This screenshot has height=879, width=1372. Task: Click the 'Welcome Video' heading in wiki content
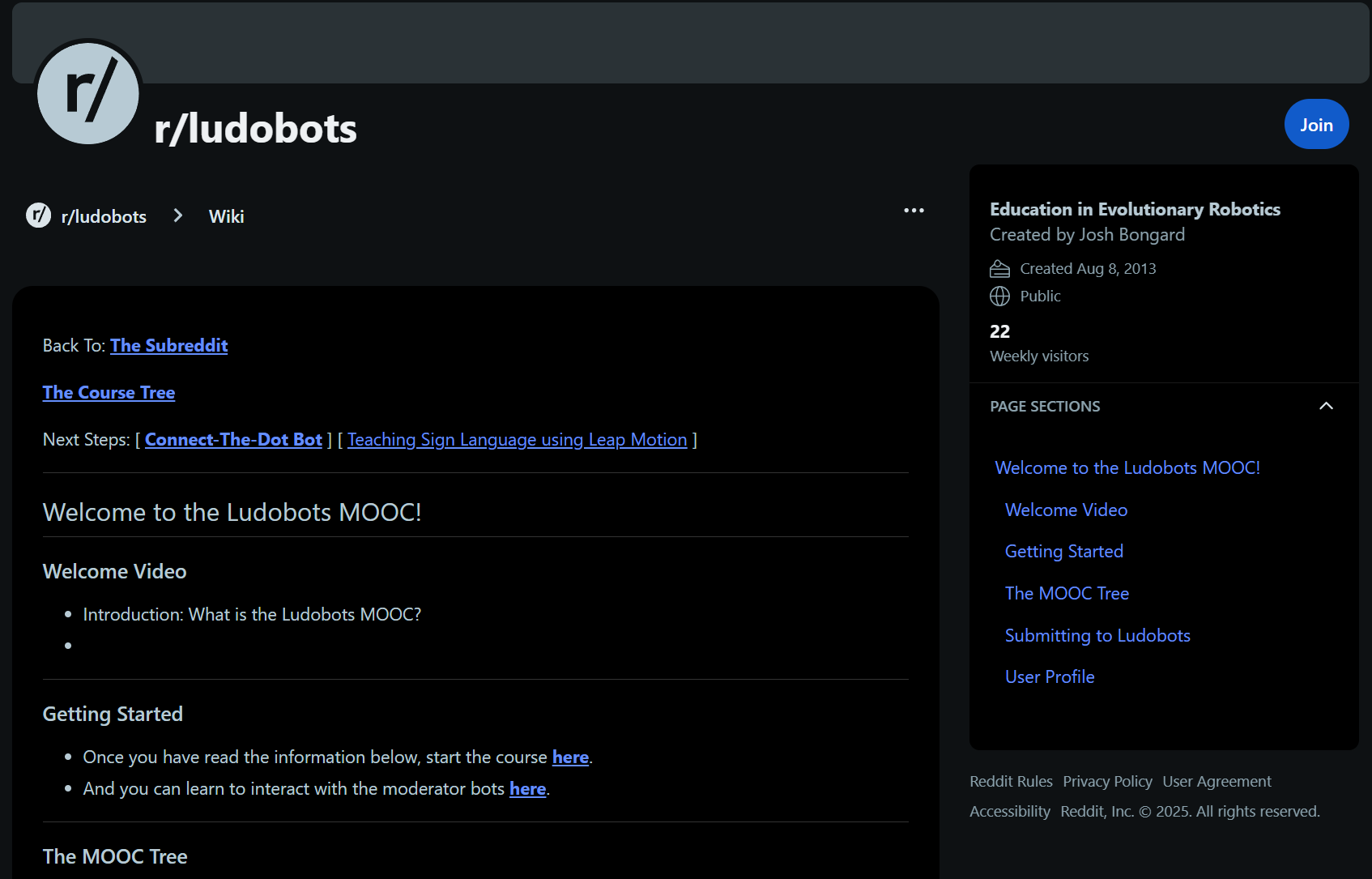point(114,572)
